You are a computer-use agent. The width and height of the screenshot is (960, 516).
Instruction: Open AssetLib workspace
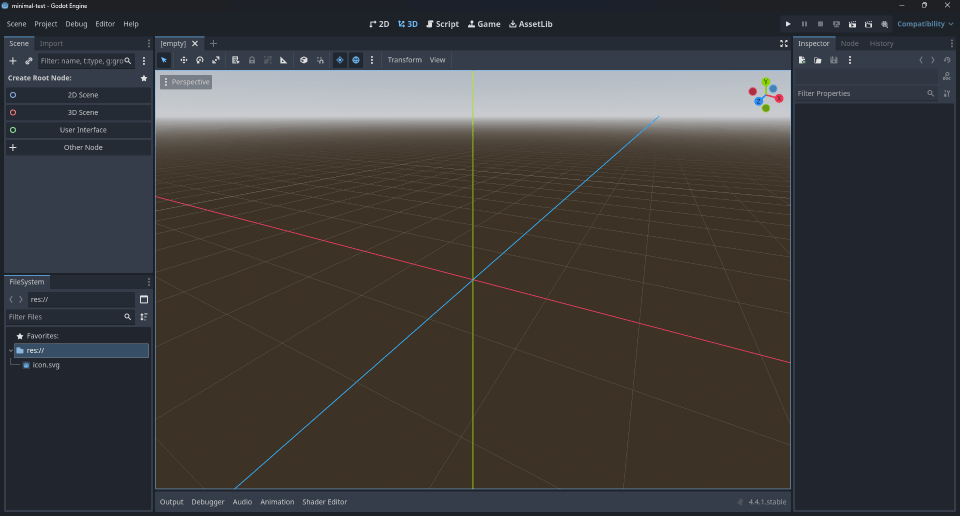click(531, 24)
